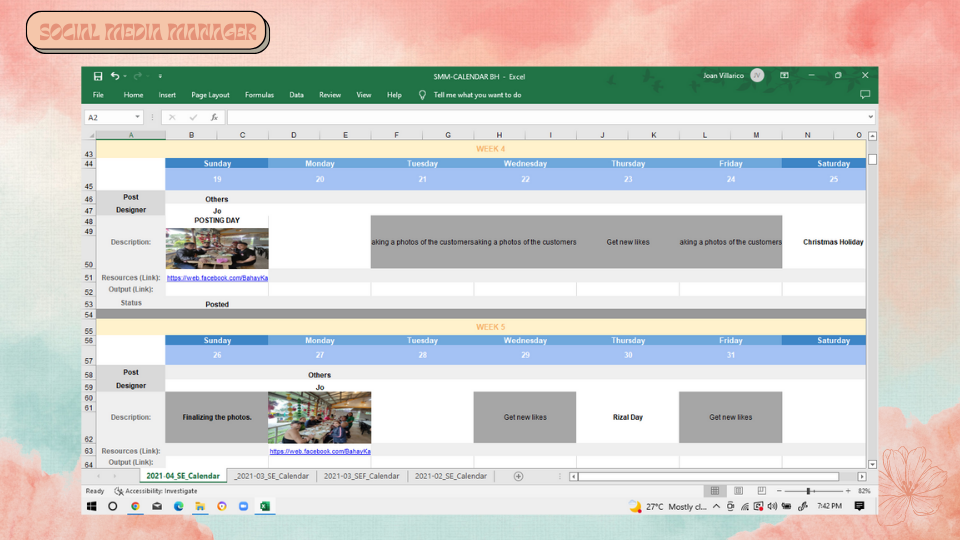Switch to Page Break Preview icon

coord(762,491)
